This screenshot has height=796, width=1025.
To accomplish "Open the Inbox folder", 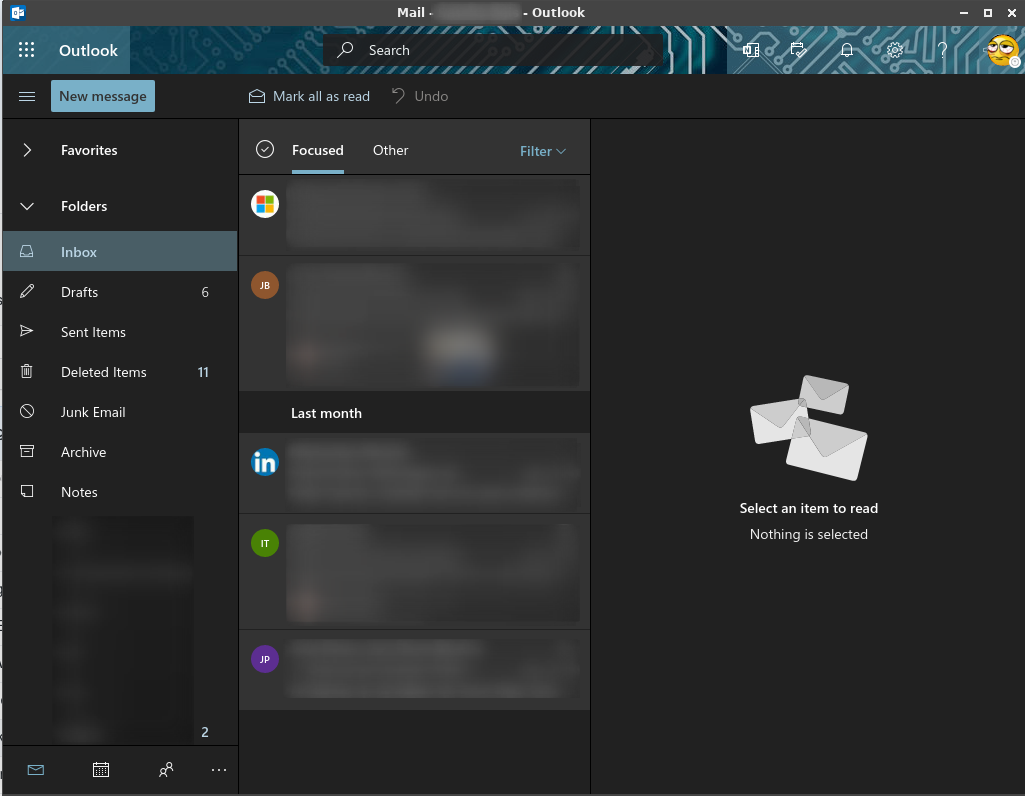I will pos(120,252).
